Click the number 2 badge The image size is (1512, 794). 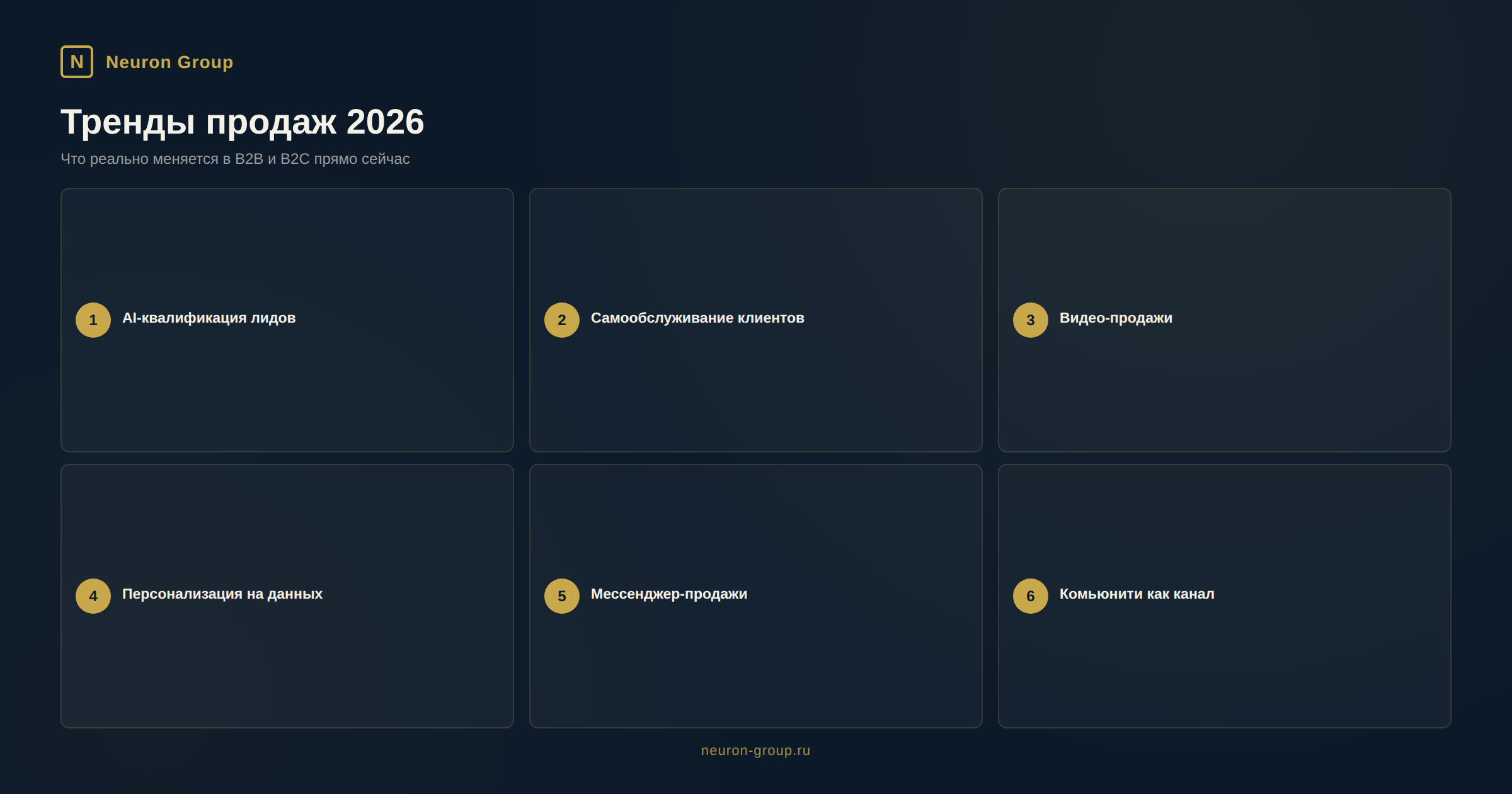tap(562, 320)
